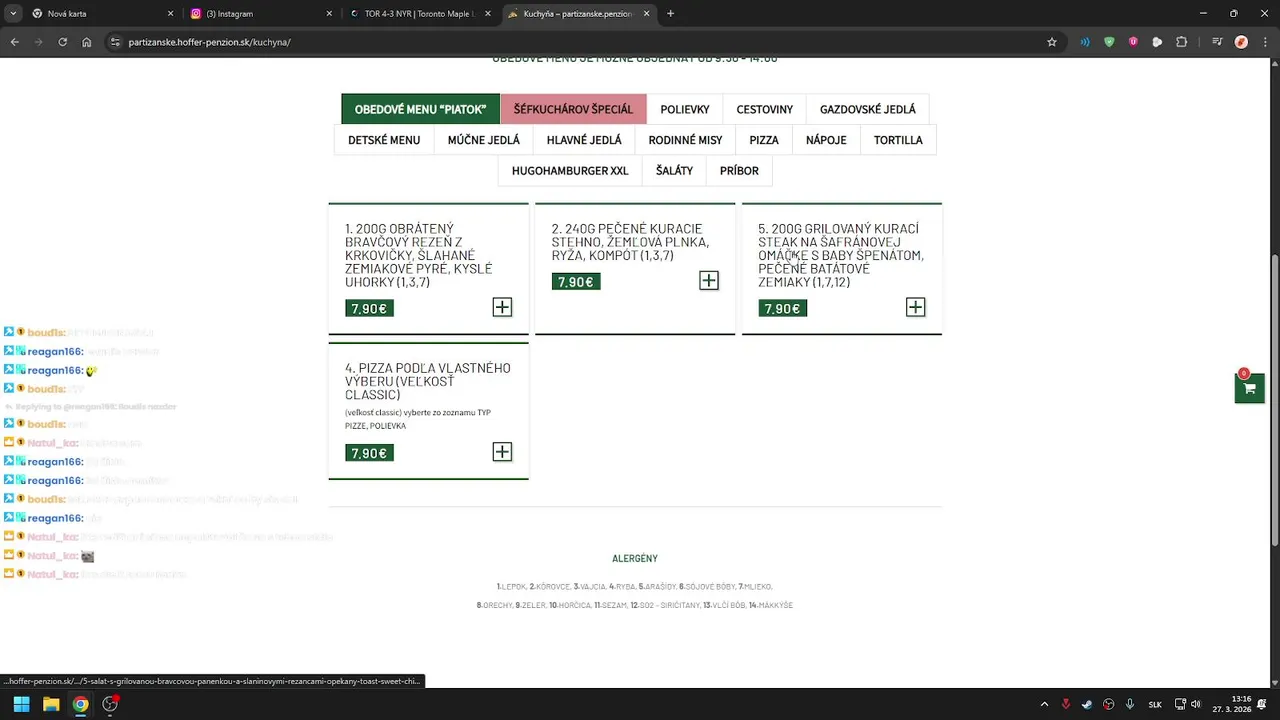The width and height of the screenshot is (1280, 720).
Task: Click the reagan166 emoji chat message
Action: [50, 370]
